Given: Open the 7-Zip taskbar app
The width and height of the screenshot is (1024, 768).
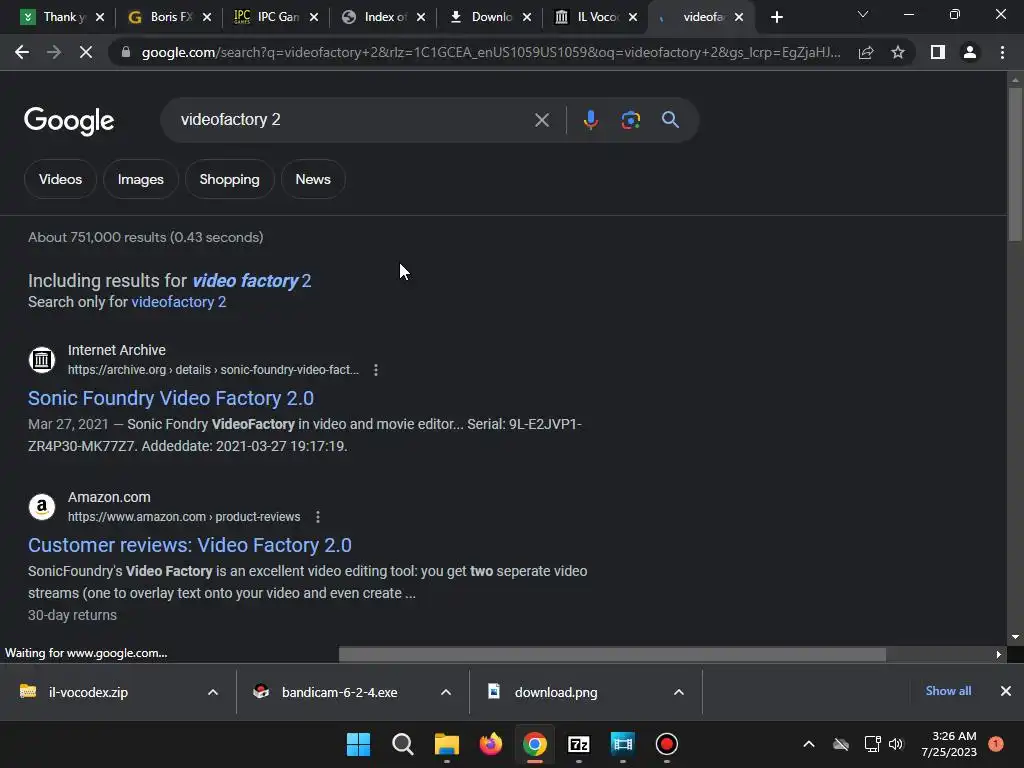Looking at the screenshot, I should (579, 744).
